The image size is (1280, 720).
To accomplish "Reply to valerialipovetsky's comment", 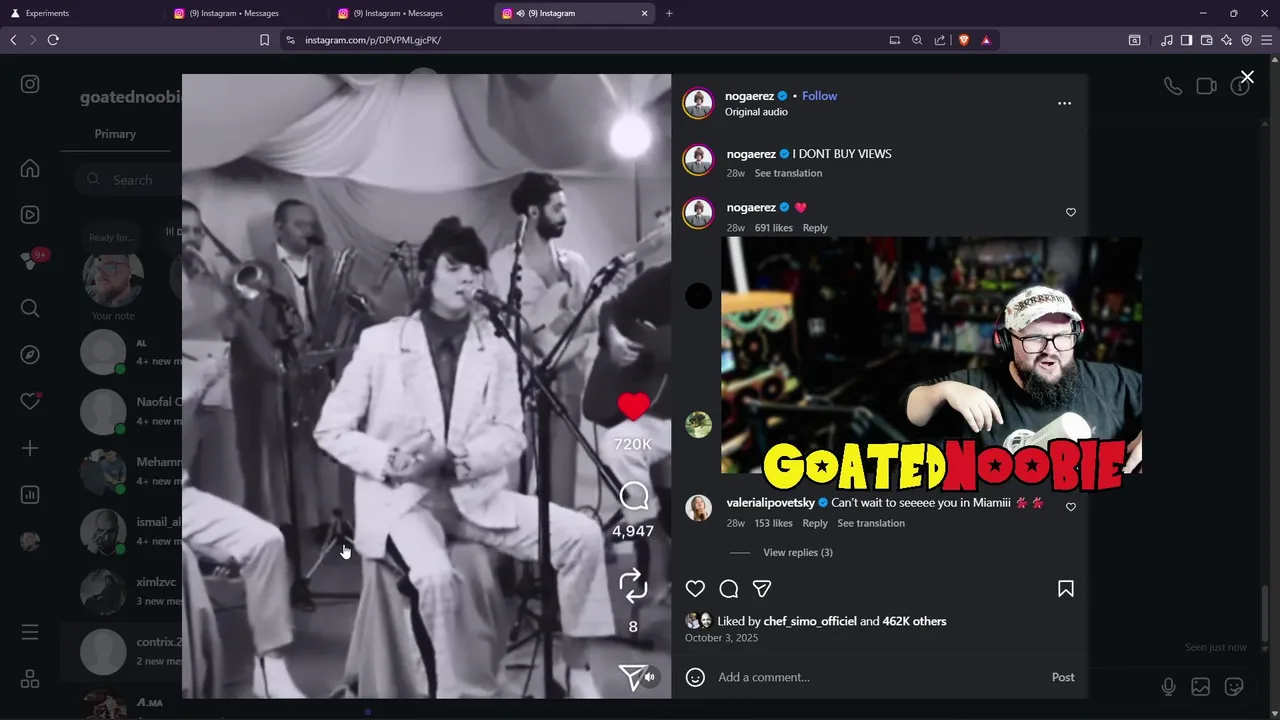I will pos(815,523).
